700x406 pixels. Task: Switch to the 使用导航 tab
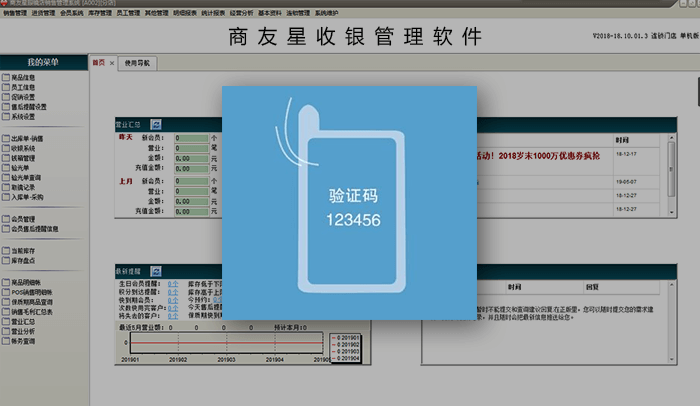pos(138,63)
